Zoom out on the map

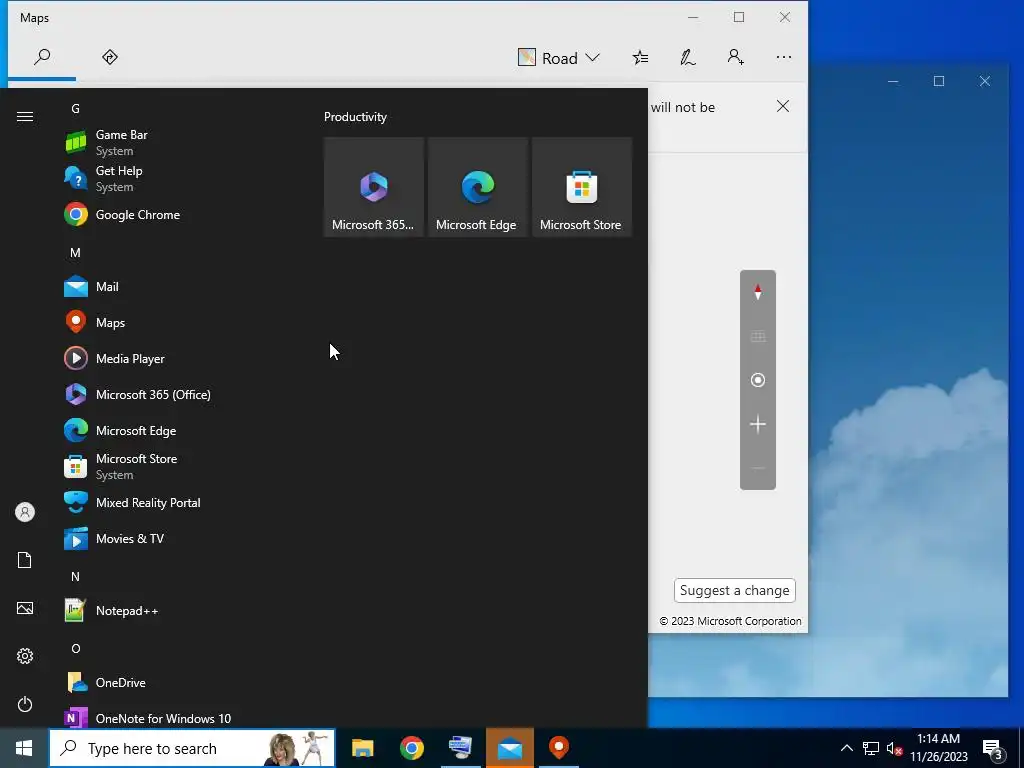pyautogui.click(x=758, y=468)
